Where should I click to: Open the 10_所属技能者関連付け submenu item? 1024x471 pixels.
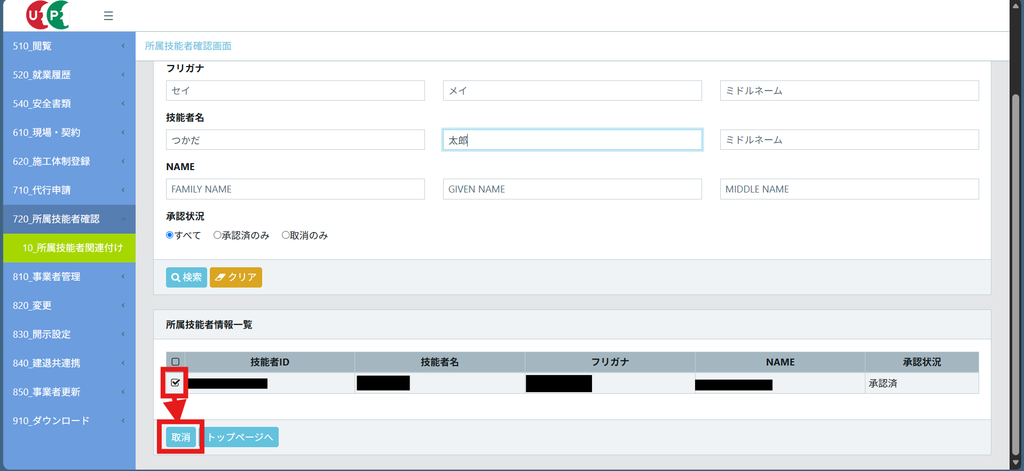(69, 248)
